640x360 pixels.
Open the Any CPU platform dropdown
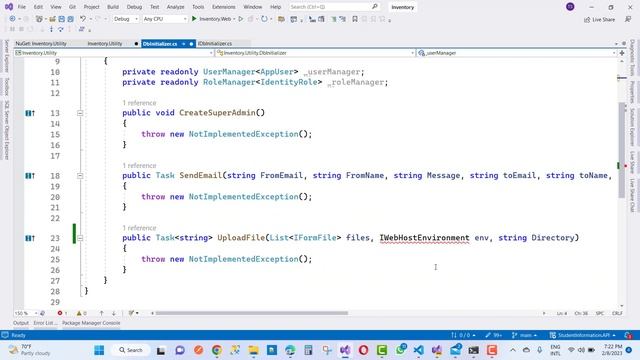pyautogui.click(x=165, y=19)
